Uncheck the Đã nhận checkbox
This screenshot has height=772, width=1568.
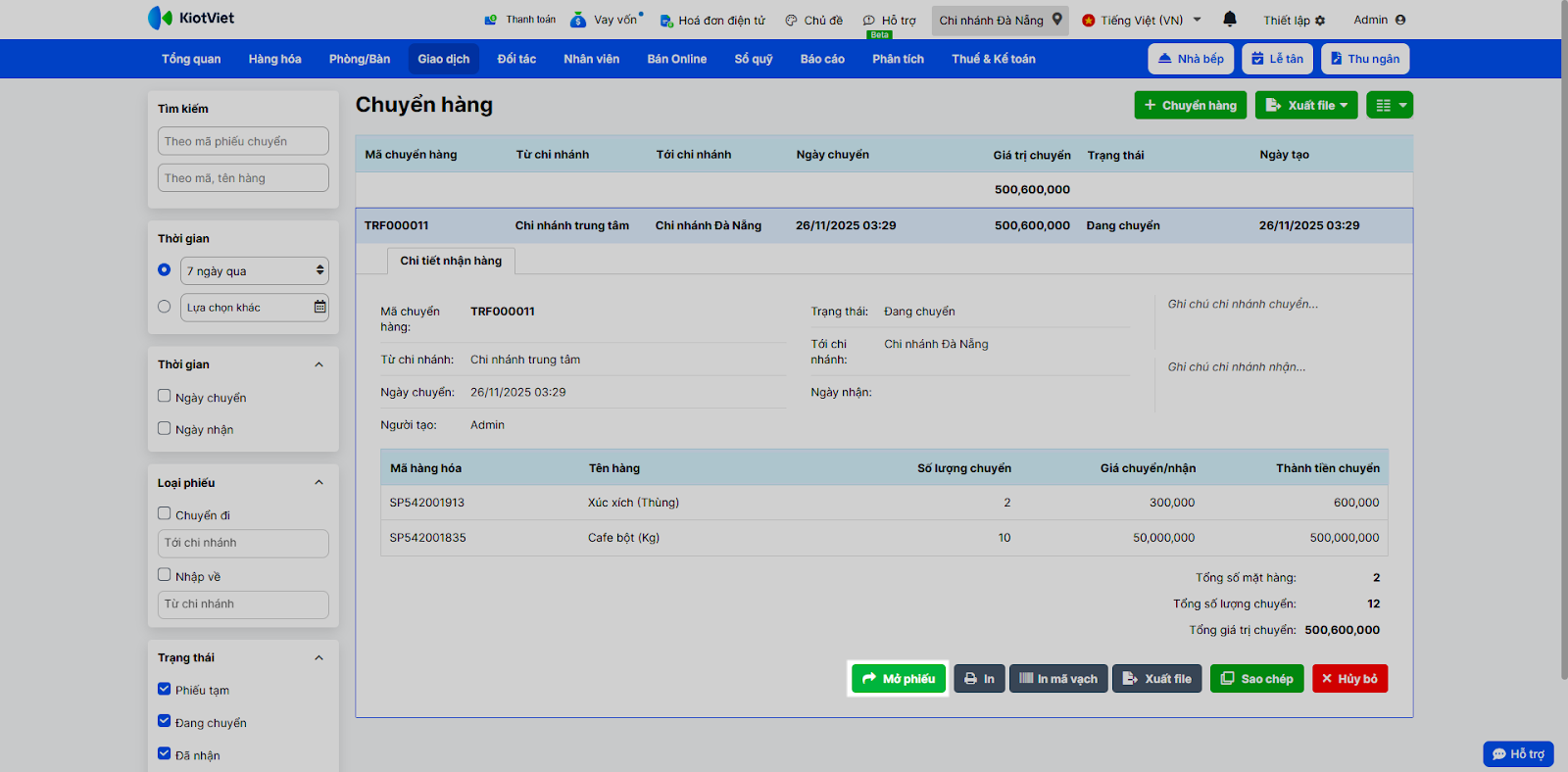pos(164,753)
